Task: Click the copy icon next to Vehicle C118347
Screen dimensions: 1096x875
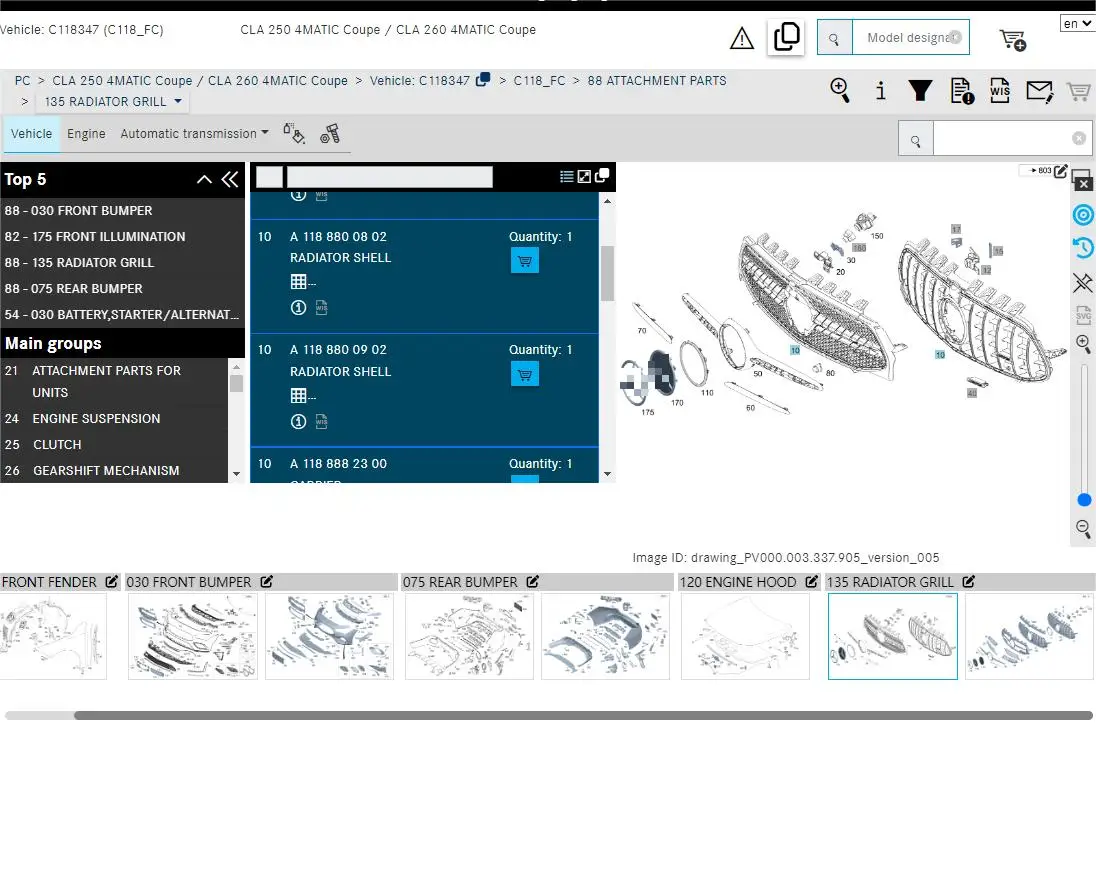Action: tap(482, 79)
